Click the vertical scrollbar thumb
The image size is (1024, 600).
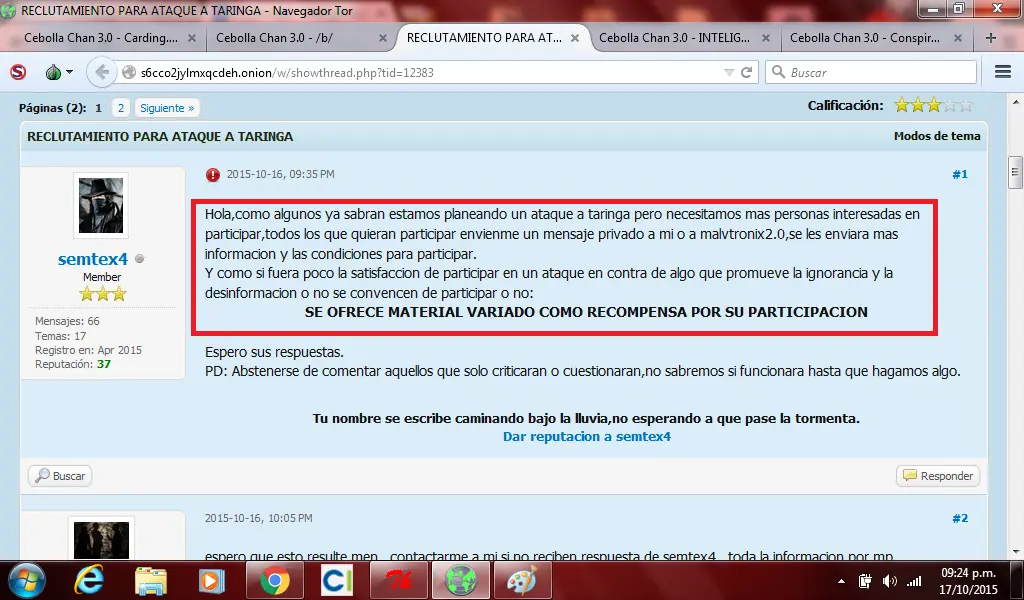tap(1015, 172)
